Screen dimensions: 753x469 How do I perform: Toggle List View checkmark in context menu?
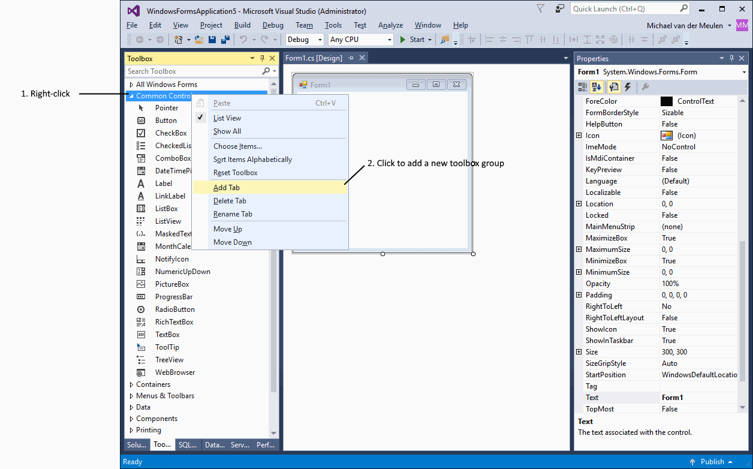201,117
